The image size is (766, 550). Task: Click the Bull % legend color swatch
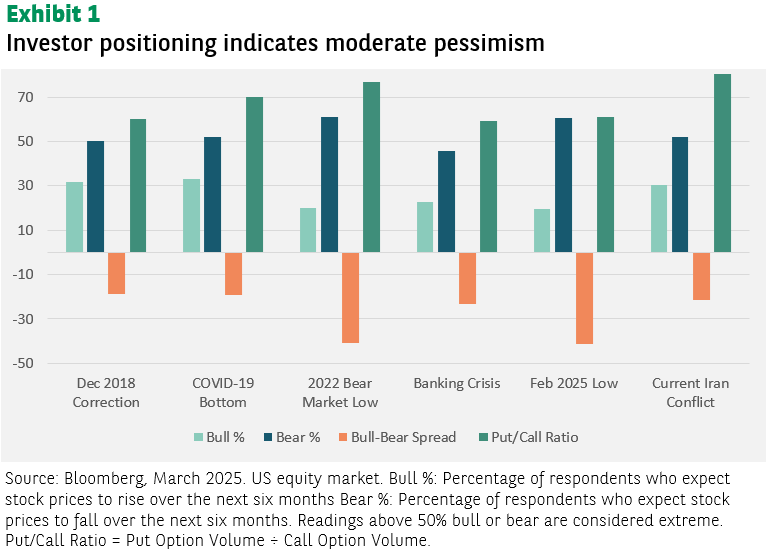click(198, 437)
